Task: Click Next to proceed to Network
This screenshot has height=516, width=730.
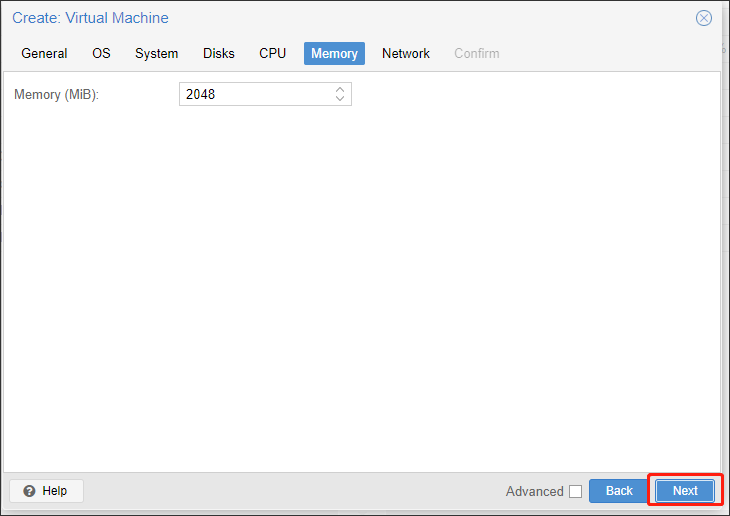Action: (685, 491)
